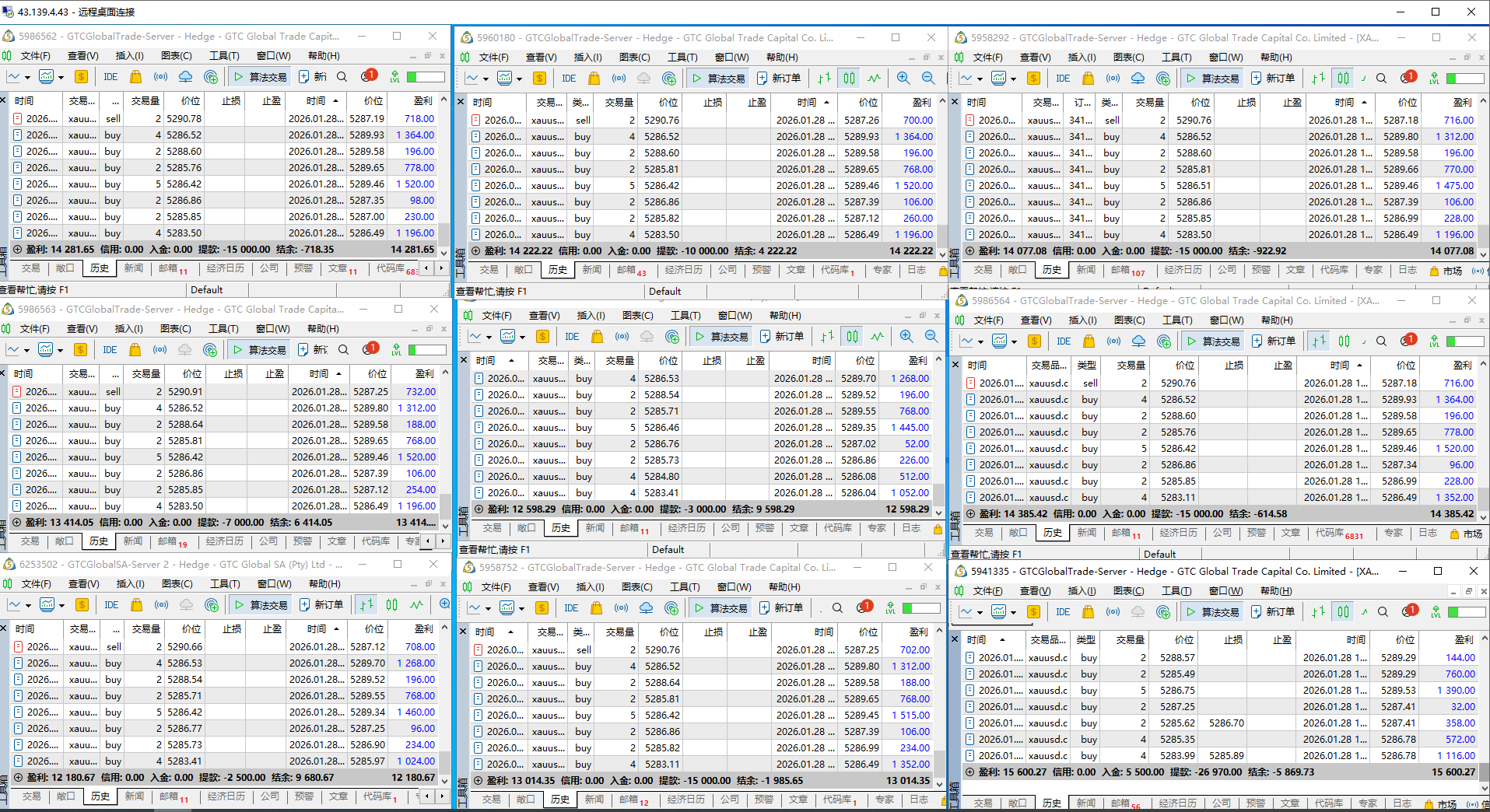Screen dimensions: 1490x812
Task: Toggle 算法交易 algo trading in 5986563 window
Action: pyautogui.click(x=260, y=350)
